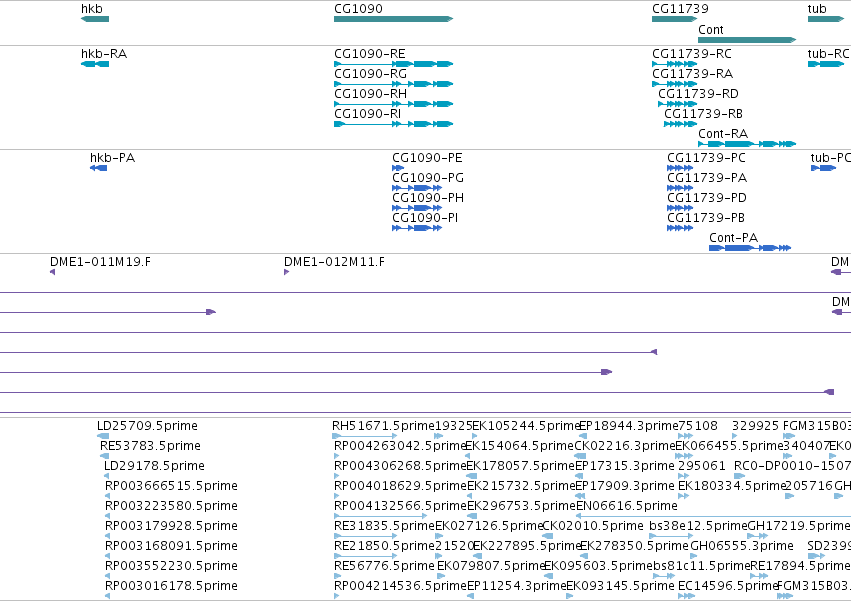Click RP003016178.5prime EST
Image resolution: width=851 pixels, height=601 pixels.
tap(107, 596)
